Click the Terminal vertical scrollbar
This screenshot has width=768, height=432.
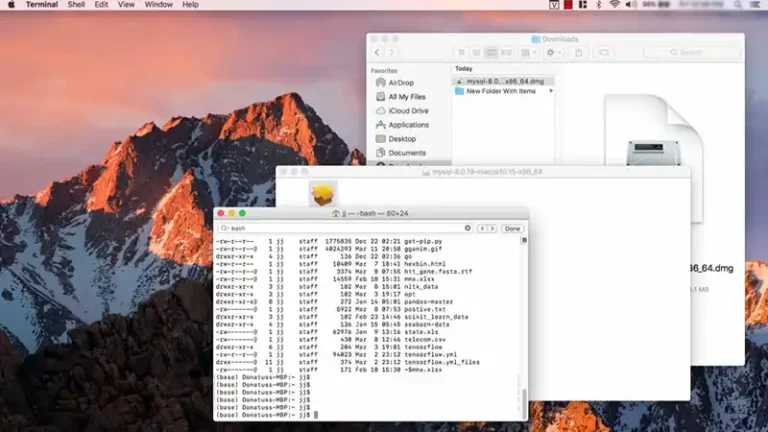click(x=524, y=403)
